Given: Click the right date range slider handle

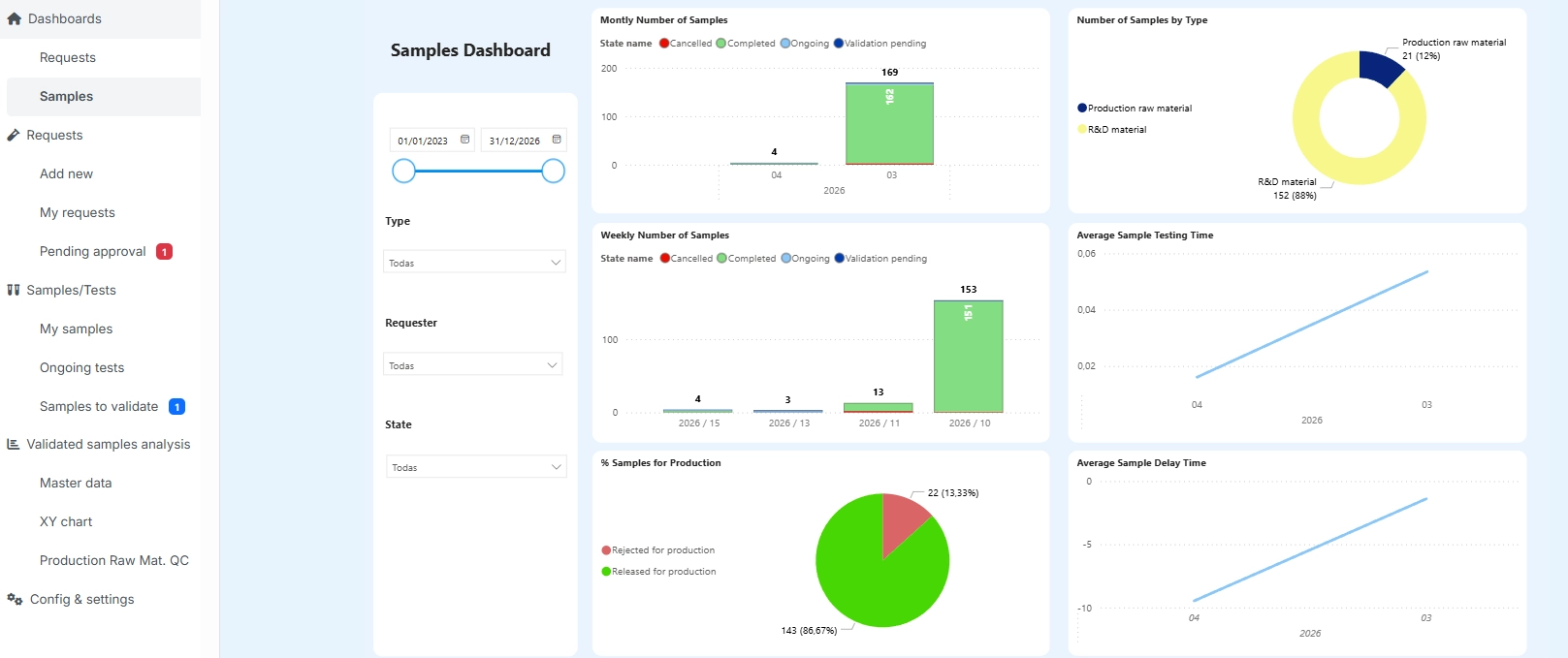Looking at the screenshot, I should click(x=553, y=172).
